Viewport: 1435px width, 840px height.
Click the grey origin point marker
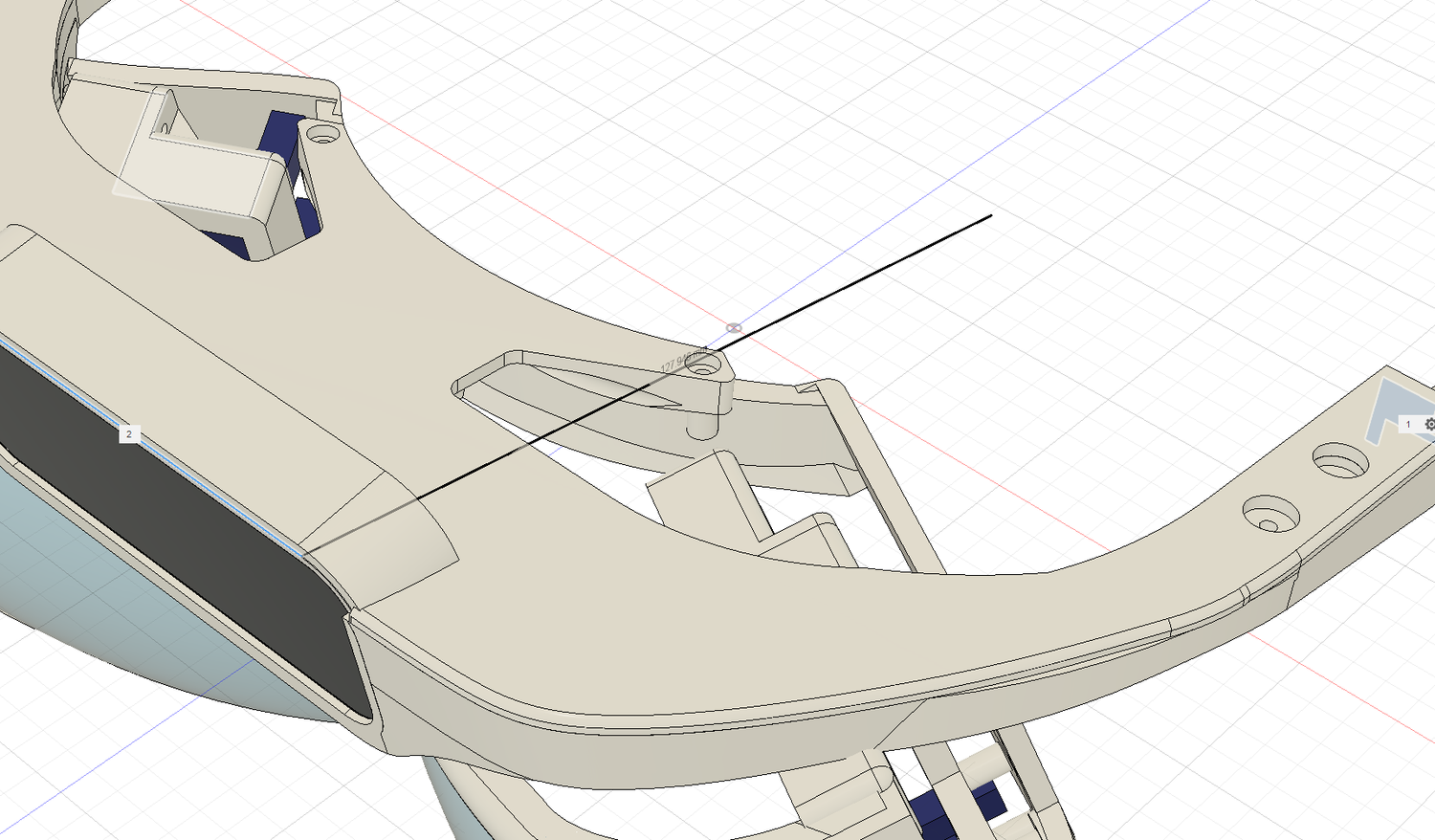(734, 328)
